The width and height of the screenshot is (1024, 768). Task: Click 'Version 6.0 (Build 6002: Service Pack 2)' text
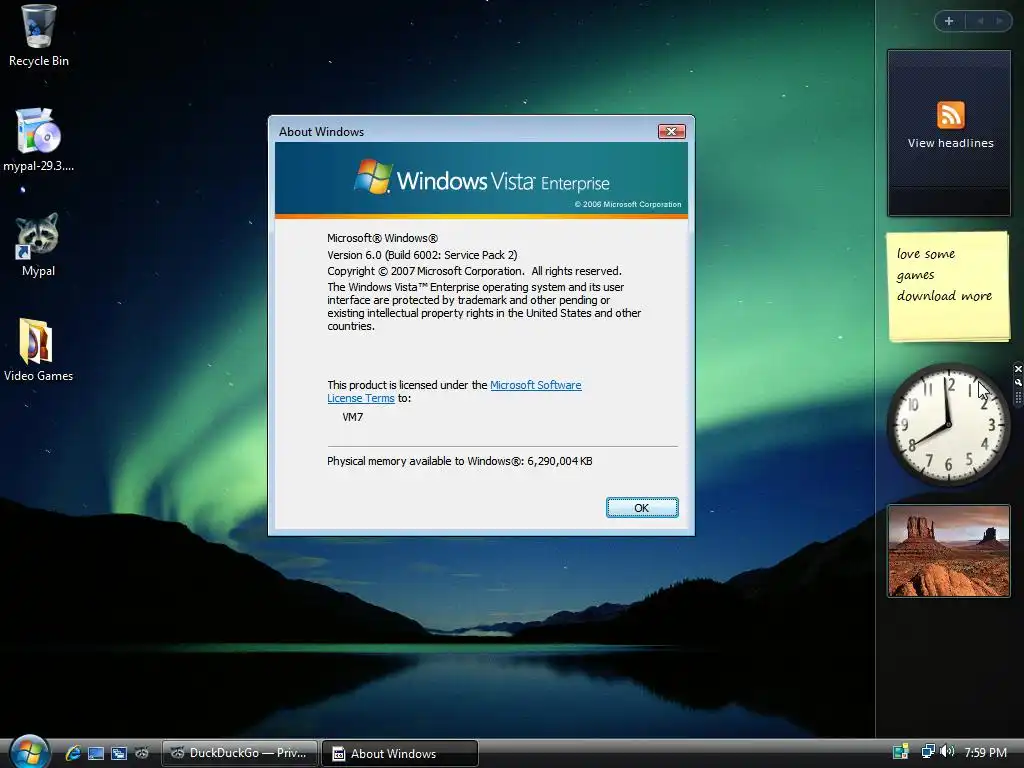click(x=422, y=255)
